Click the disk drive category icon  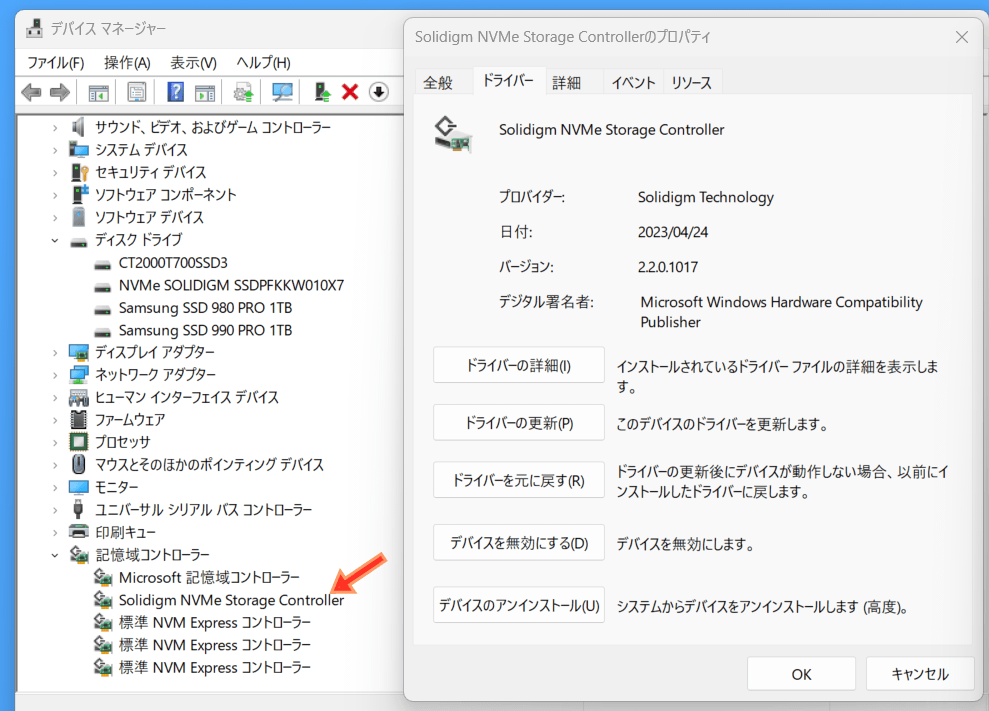79,241
